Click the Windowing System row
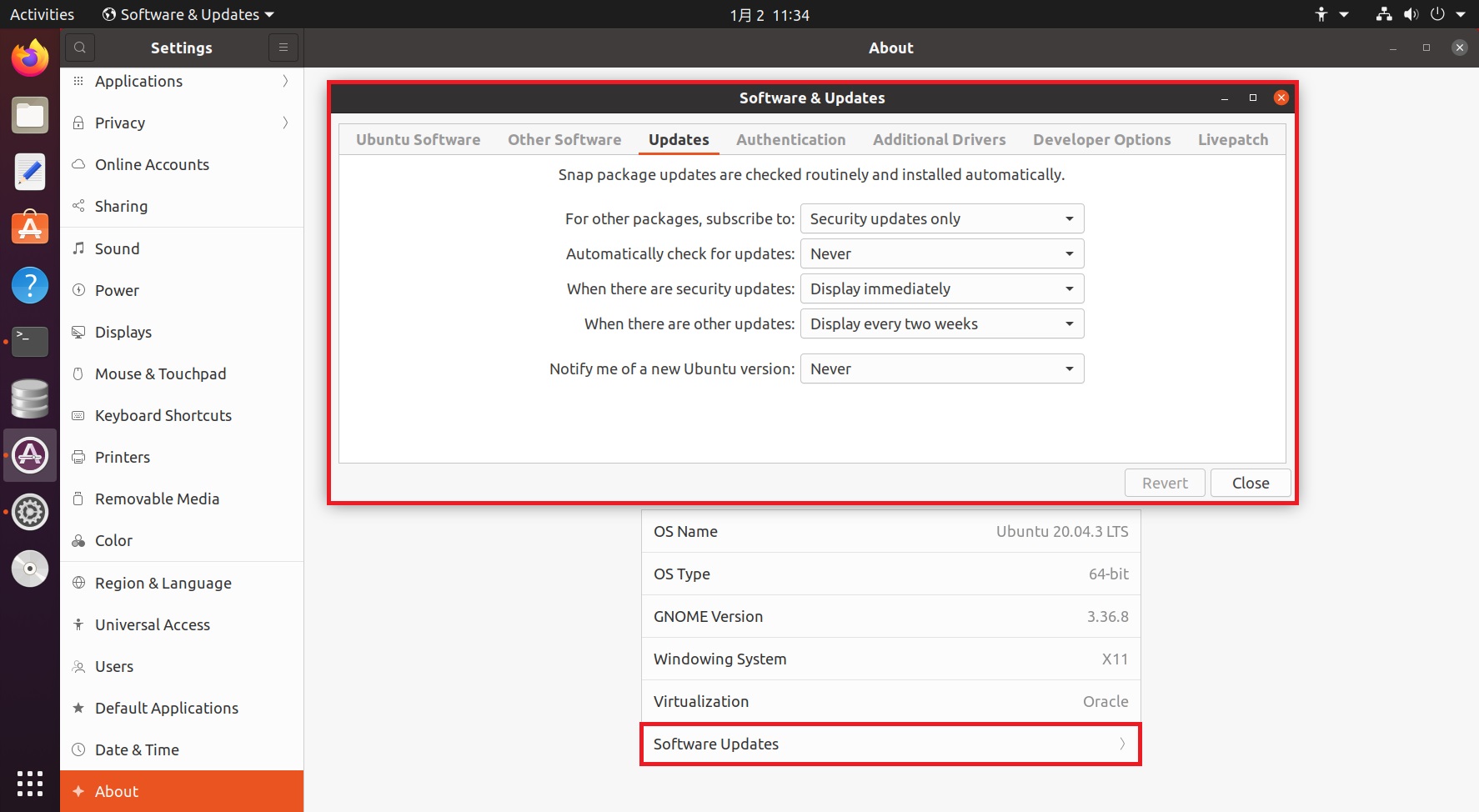This screenshot has height=812, width=1479. pyautogui.click(x=890, y=659)
